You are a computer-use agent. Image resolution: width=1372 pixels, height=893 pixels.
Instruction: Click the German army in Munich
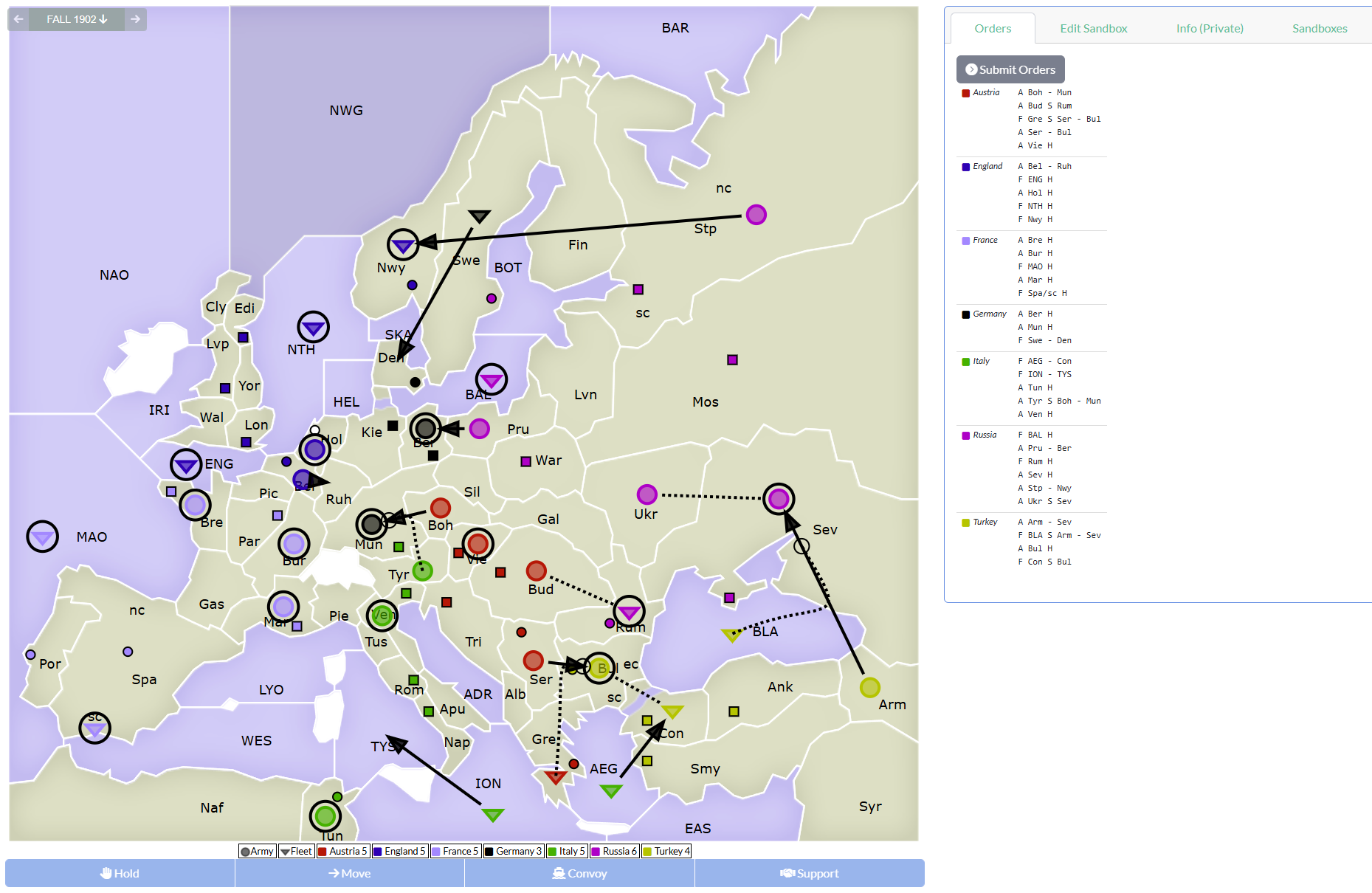(x=371, y=525)
